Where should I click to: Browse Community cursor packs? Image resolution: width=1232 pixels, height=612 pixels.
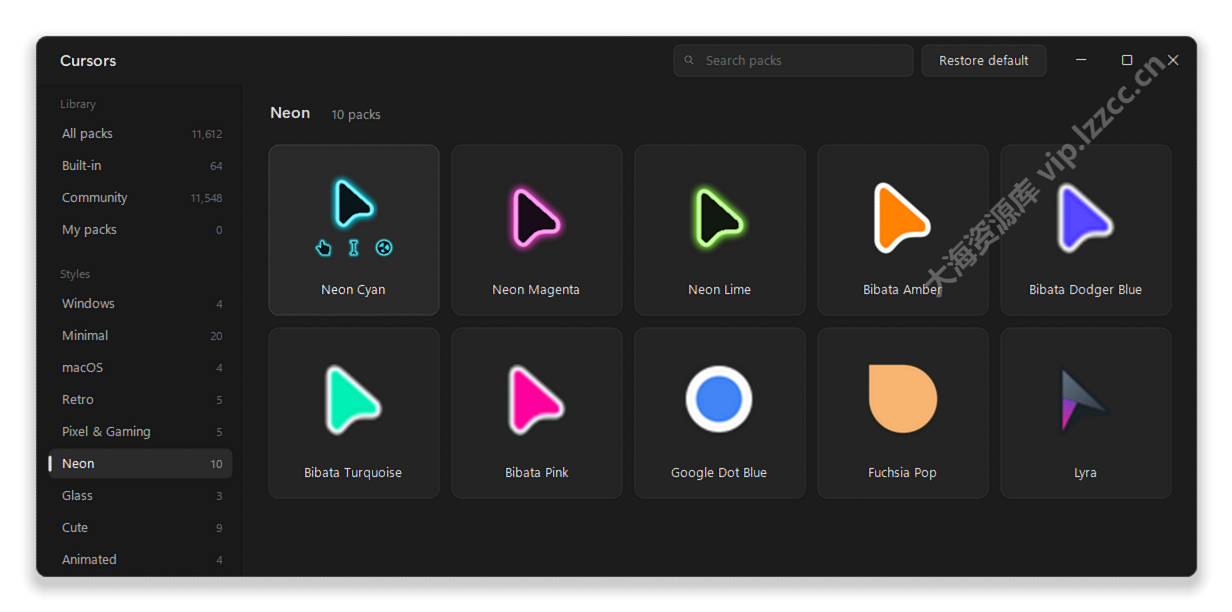[x=140, y=198]
